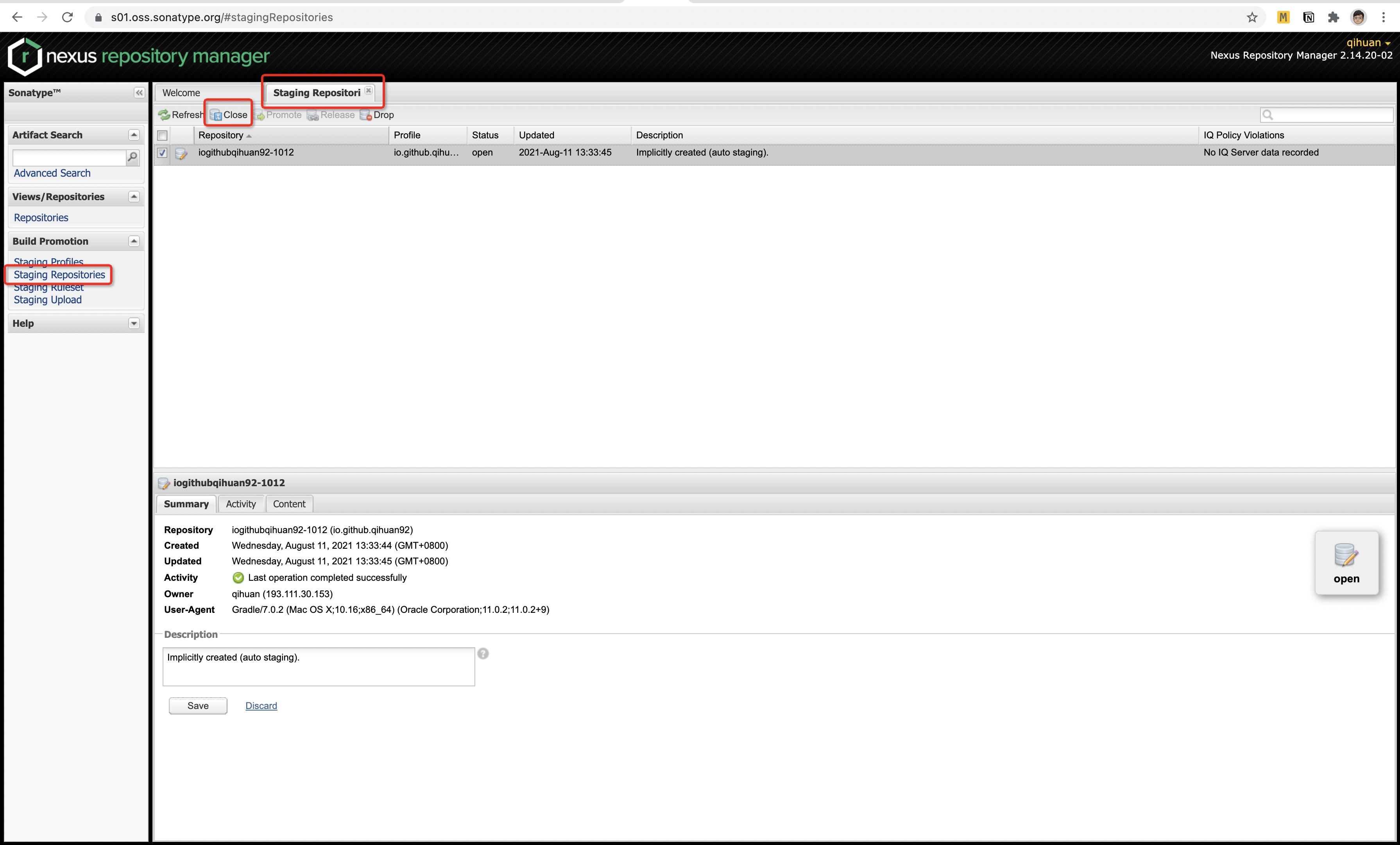This screenshot has height=845, width=1400.
Task: Click into the Description text area
Action: (318, 666)
